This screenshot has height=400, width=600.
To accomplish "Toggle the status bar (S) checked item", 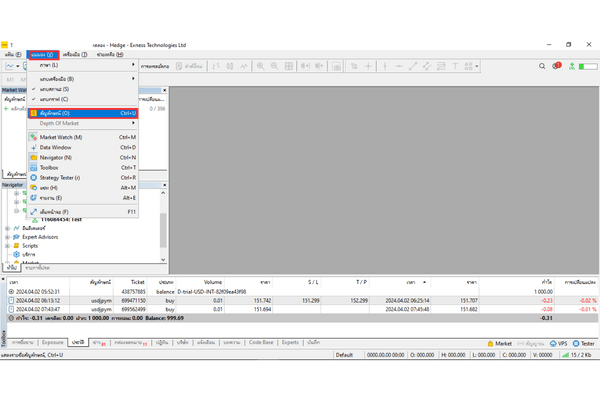I will [56, 89].
